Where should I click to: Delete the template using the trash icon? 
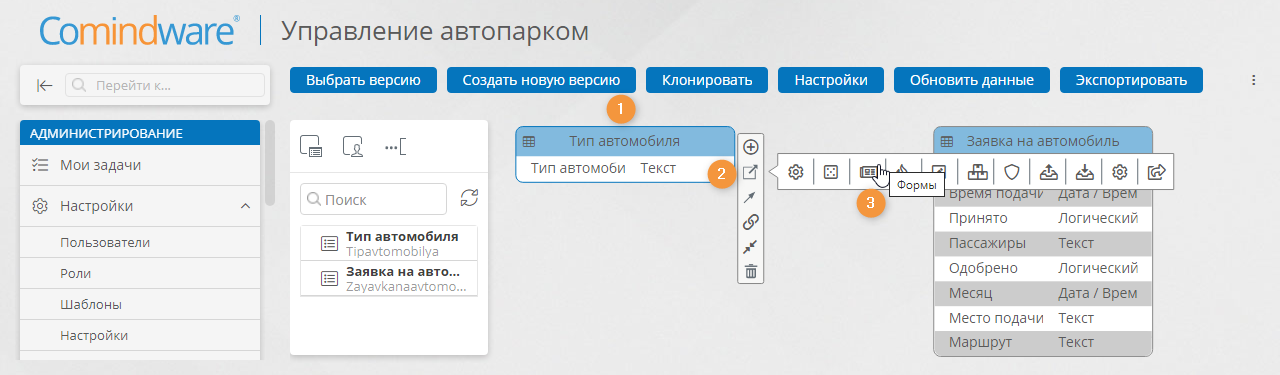pos(750,271)
